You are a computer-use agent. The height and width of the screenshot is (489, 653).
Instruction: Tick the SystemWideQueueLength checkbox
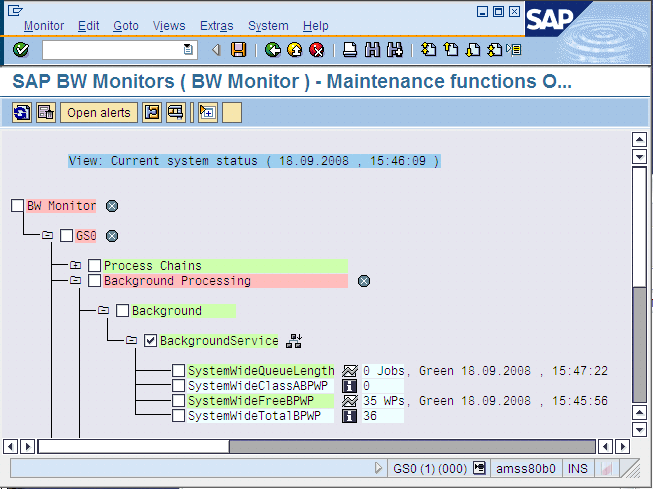[179, 371]
